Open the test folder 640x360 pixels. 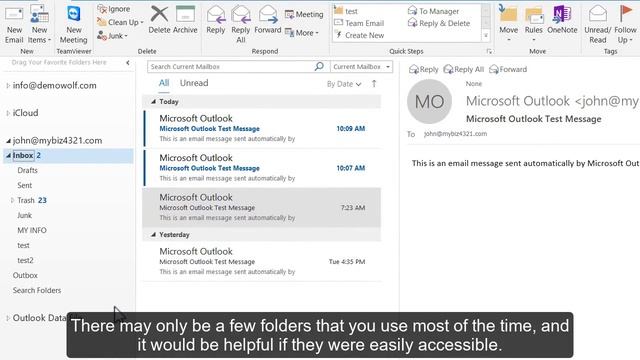coord(23,245)
